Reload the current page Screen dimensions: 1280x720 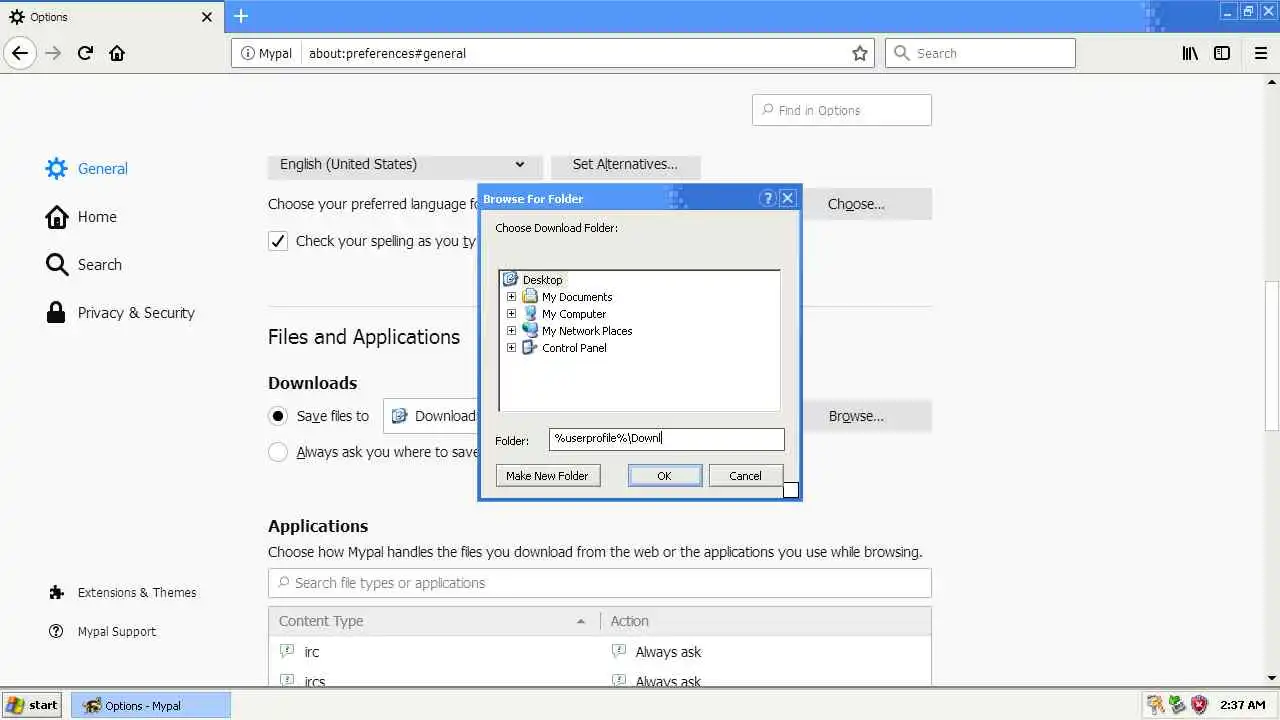85,53
